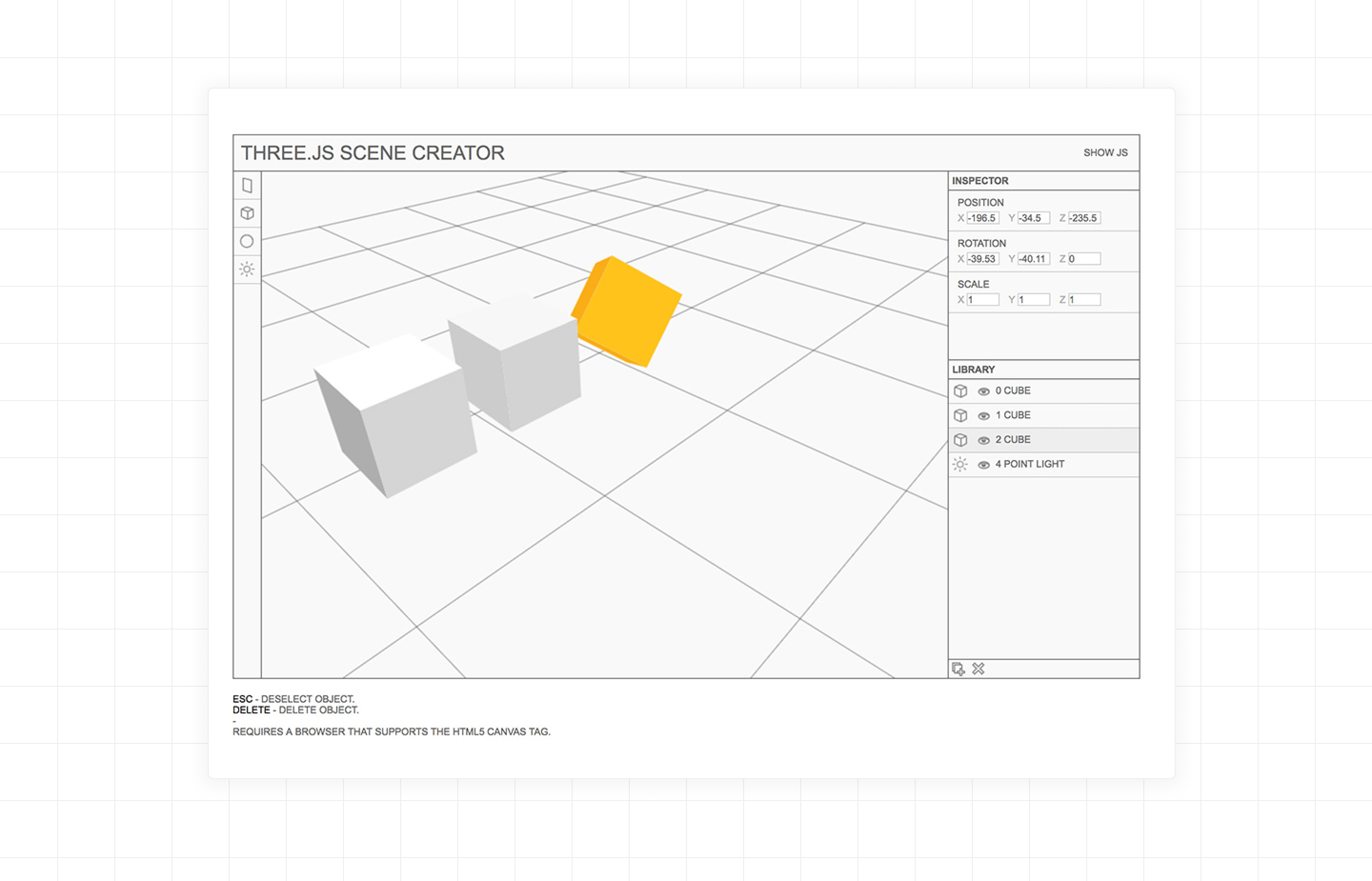This screenshot has height=881, width=1372.
Task: Toggle the 4 POINT LIGHT visibility eye
Action: (984, 464)
